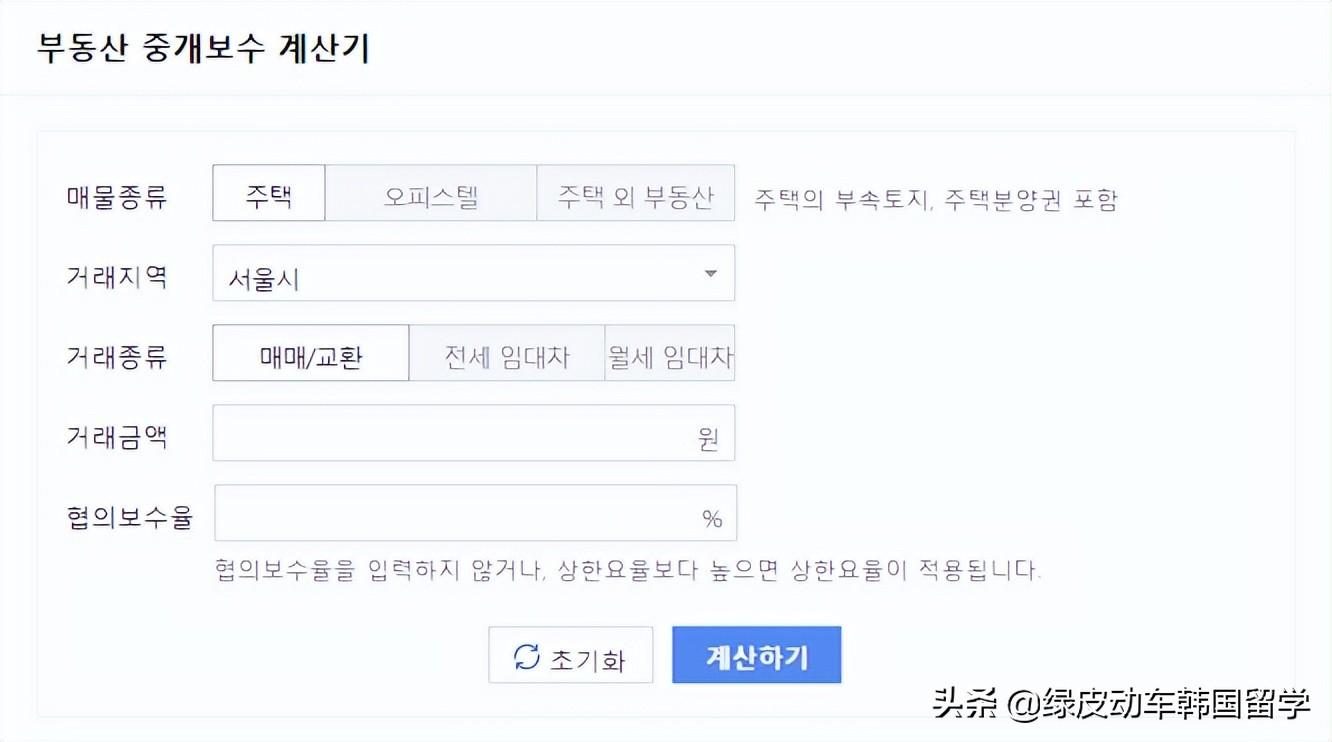Click the 상한요율 helper text below the inputs
Screen dimensions: 1332x742
(x=628, y=570)
